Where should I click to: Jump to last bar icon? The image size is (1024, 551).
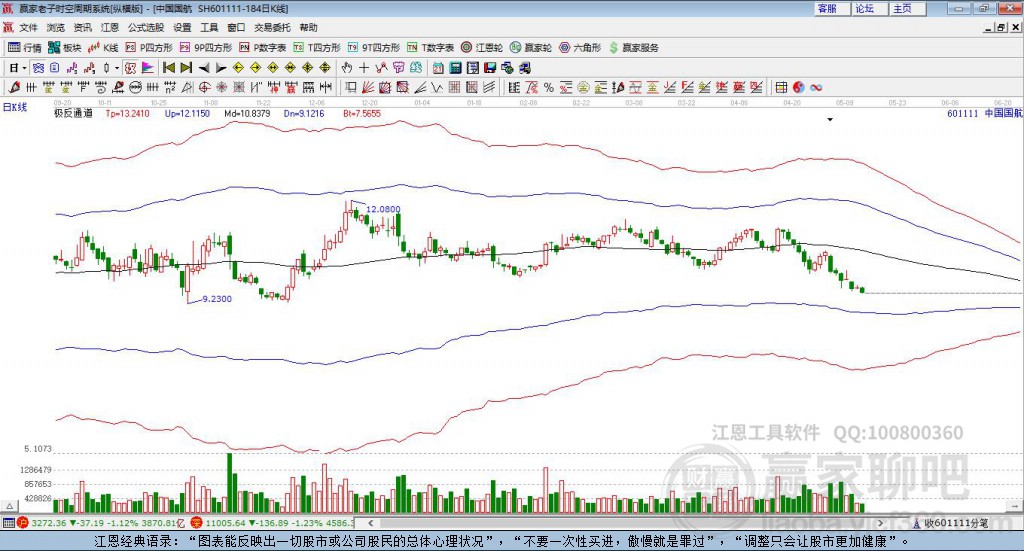(186, 68)
